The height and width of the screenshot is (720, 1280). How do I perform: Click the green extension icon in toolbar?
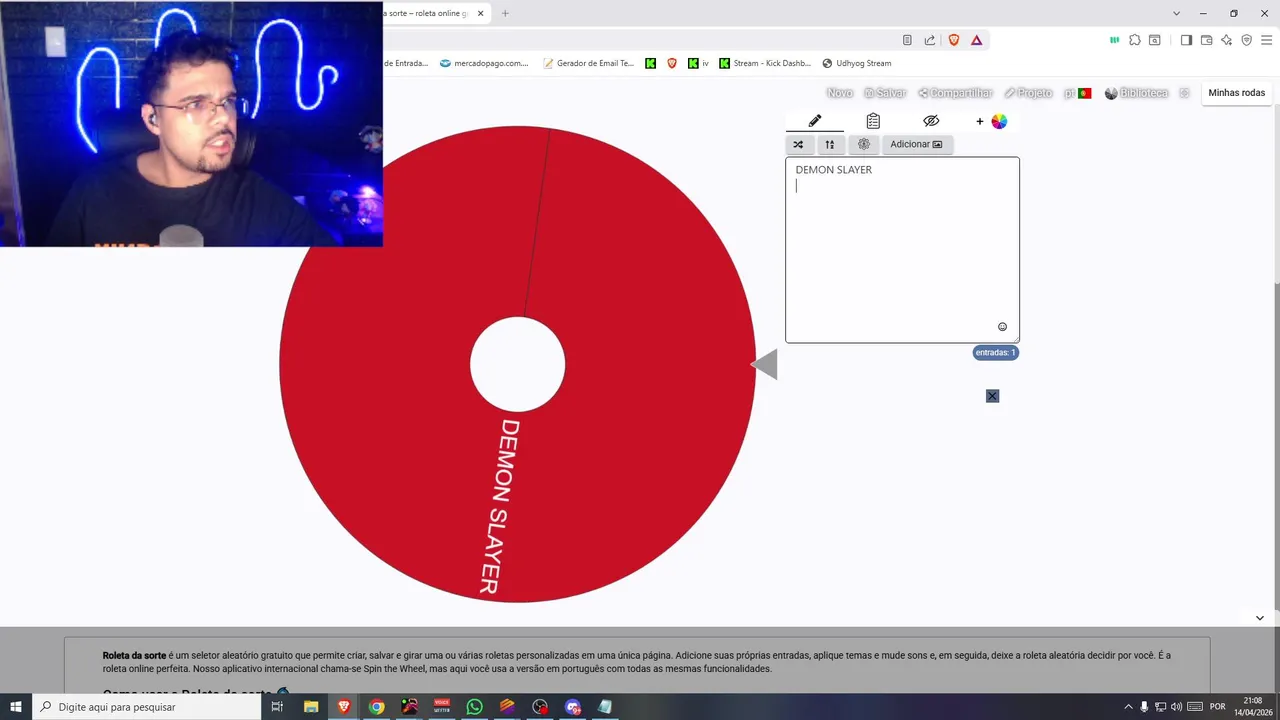coord(1114,40)
